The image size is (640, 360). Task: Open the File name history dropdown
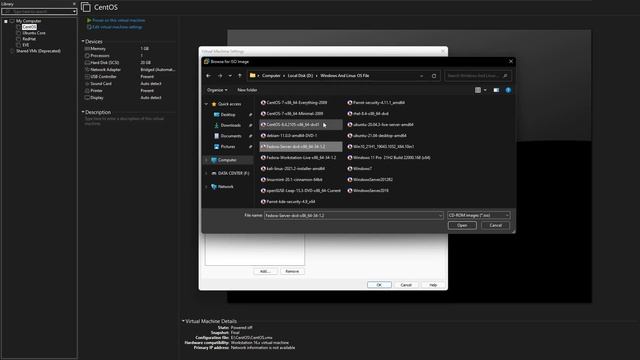pos(440,216)
